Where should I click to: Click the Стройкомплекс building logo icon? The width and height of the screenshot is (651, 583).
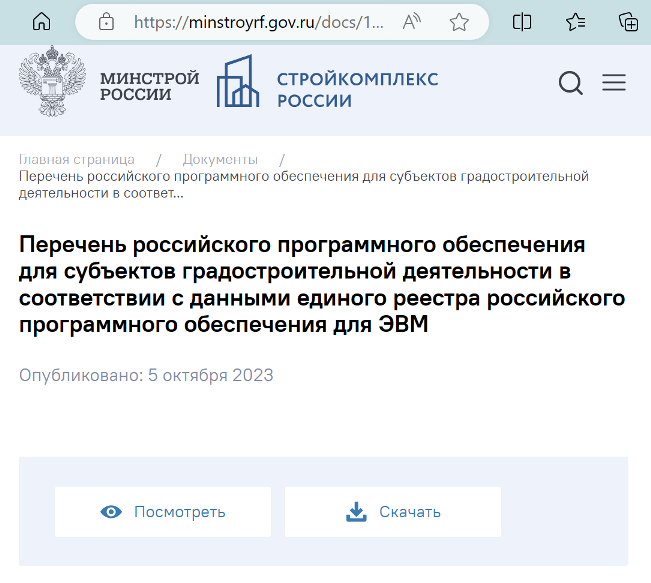pos(238,81)
